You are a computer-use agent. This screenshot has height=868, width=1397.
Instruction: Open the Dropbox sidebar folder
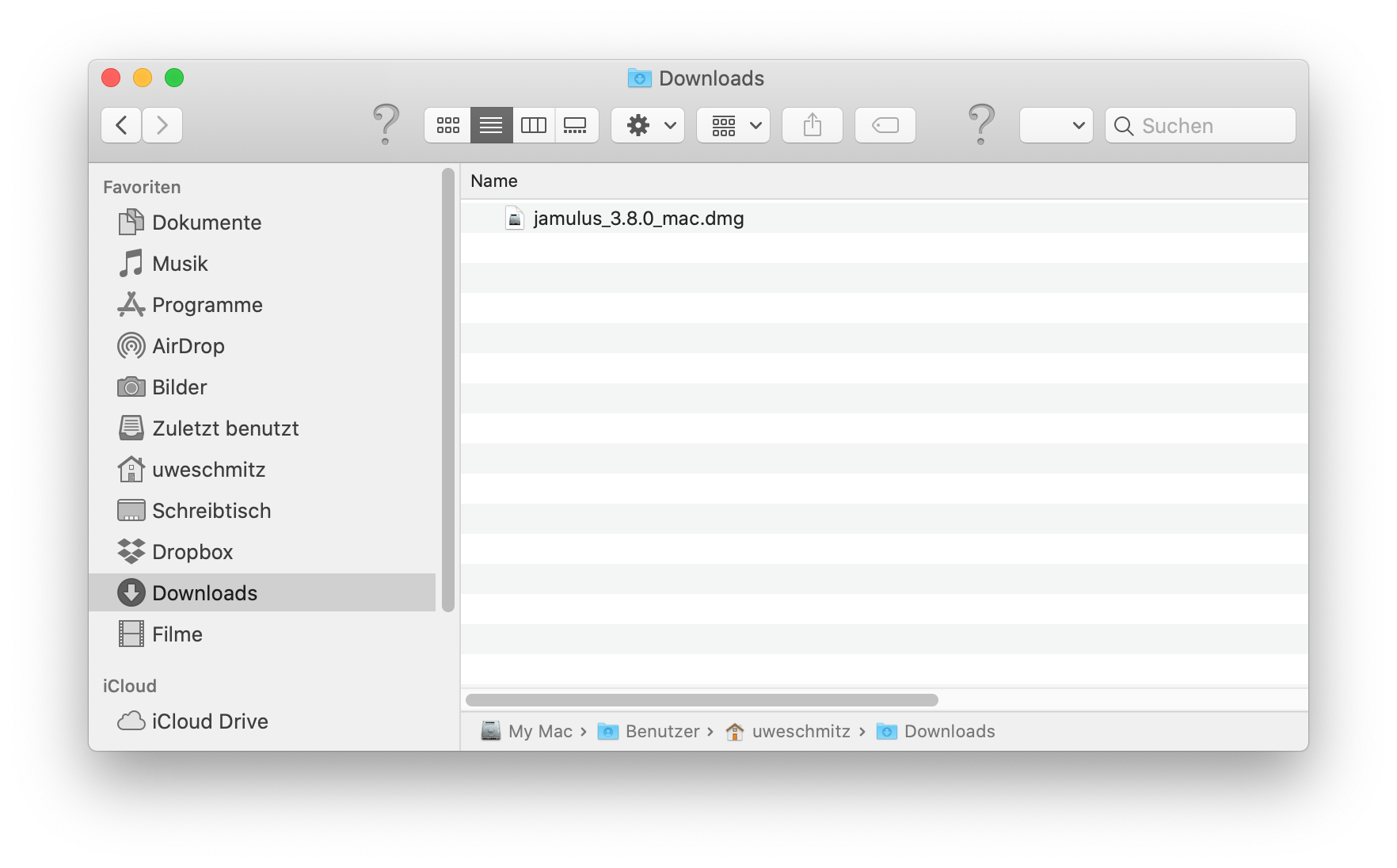(x=192, y=552)
